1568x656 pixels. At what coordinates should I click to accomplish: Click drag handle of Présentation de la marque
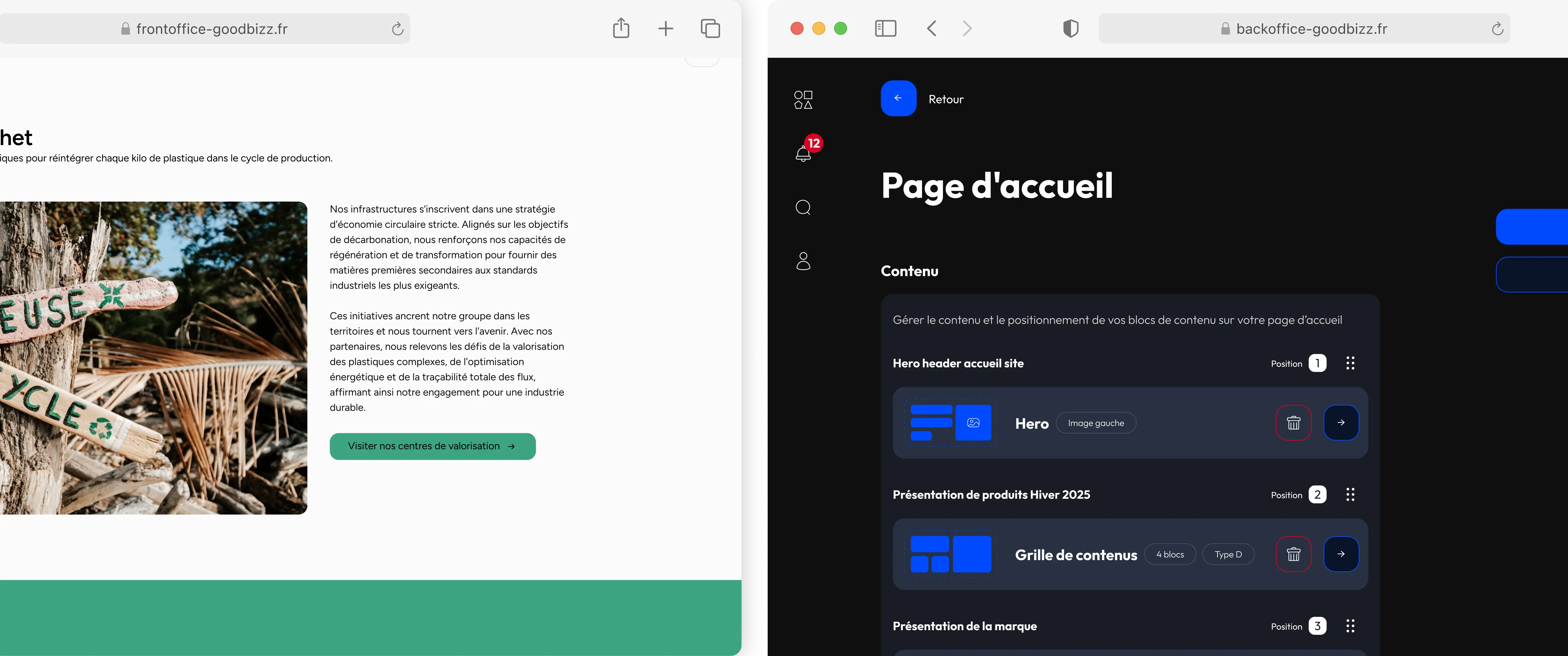coord(1350,626)
